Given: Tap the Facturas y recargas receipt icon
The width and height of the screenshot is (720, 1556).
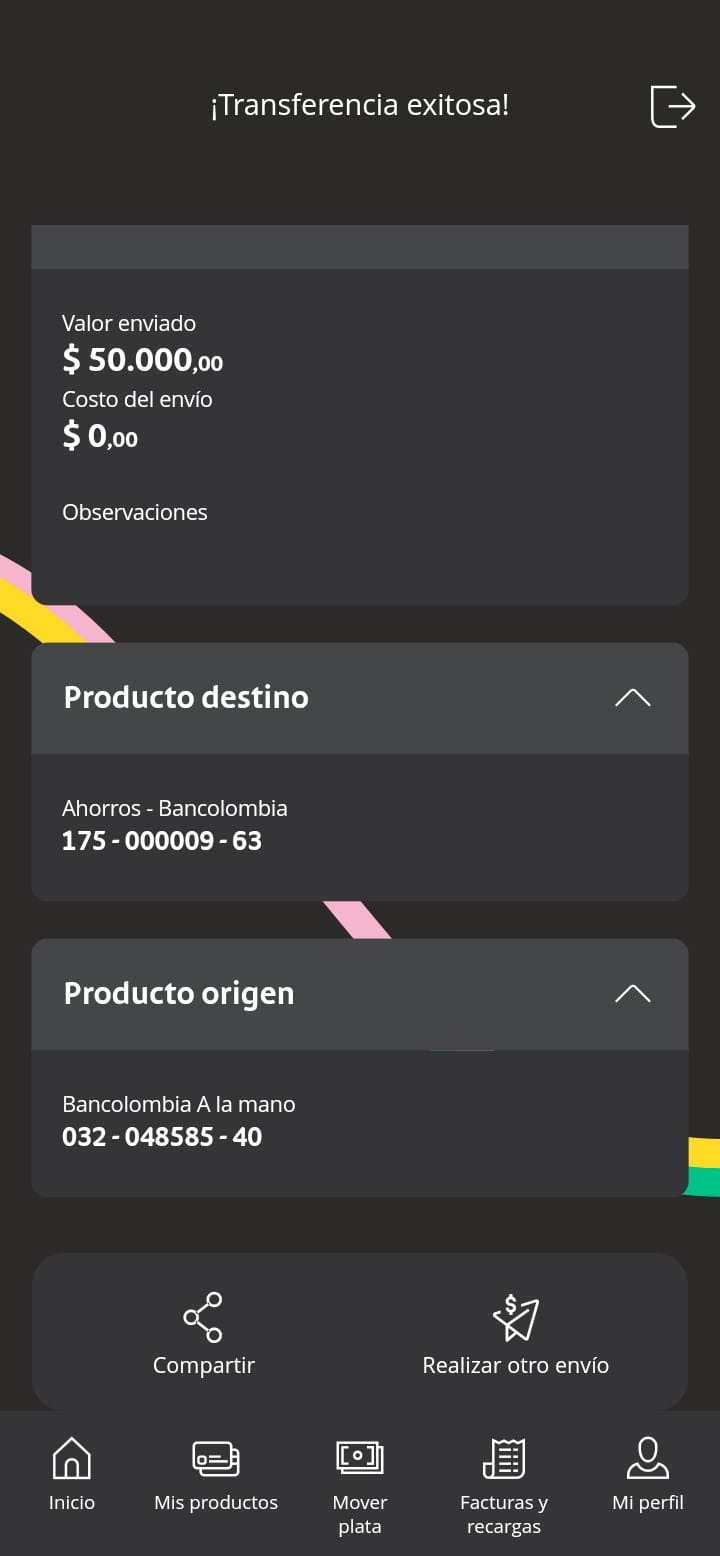Looking at the screenshot, I should (504, 1459).
